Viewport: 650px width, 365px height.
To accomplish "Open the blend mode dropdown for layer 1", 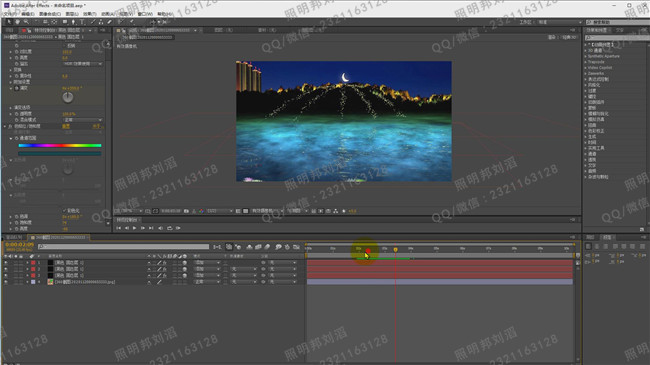I will tap(207, 263).
